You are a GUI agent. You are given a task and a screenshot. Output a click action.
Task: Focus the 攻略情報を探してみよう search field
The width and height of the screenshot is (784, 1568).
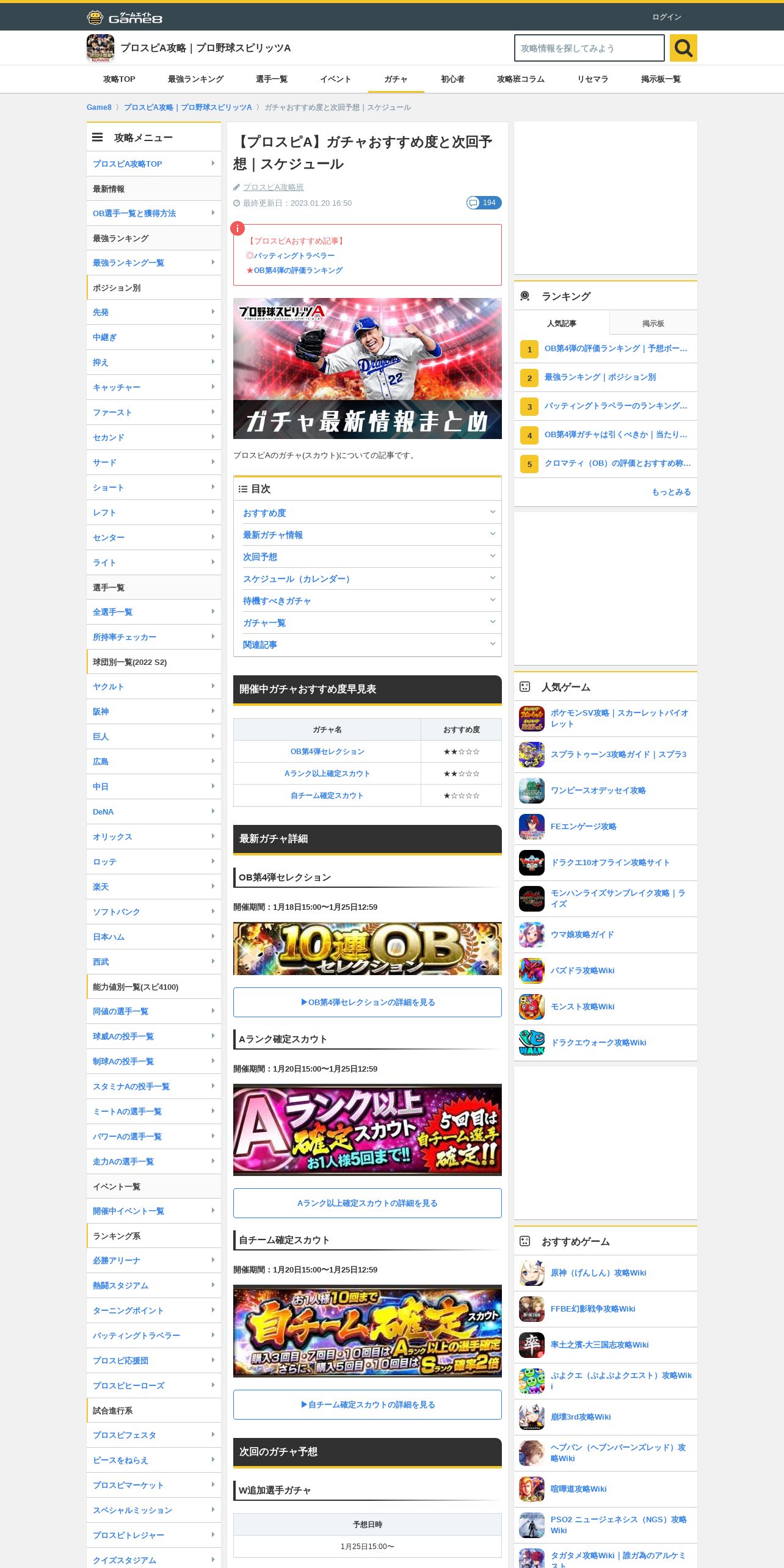(589, 48)
